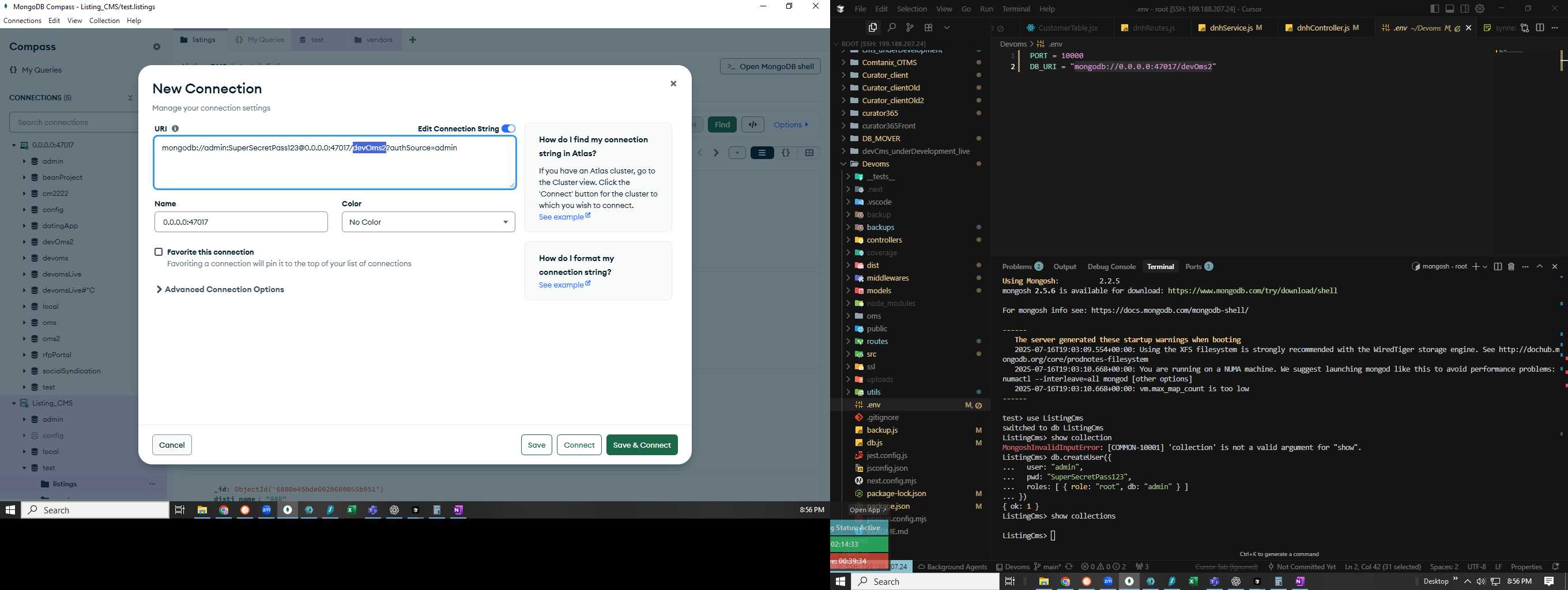
Task: Click volume icon in system tray
Action: pos(1480,581)
